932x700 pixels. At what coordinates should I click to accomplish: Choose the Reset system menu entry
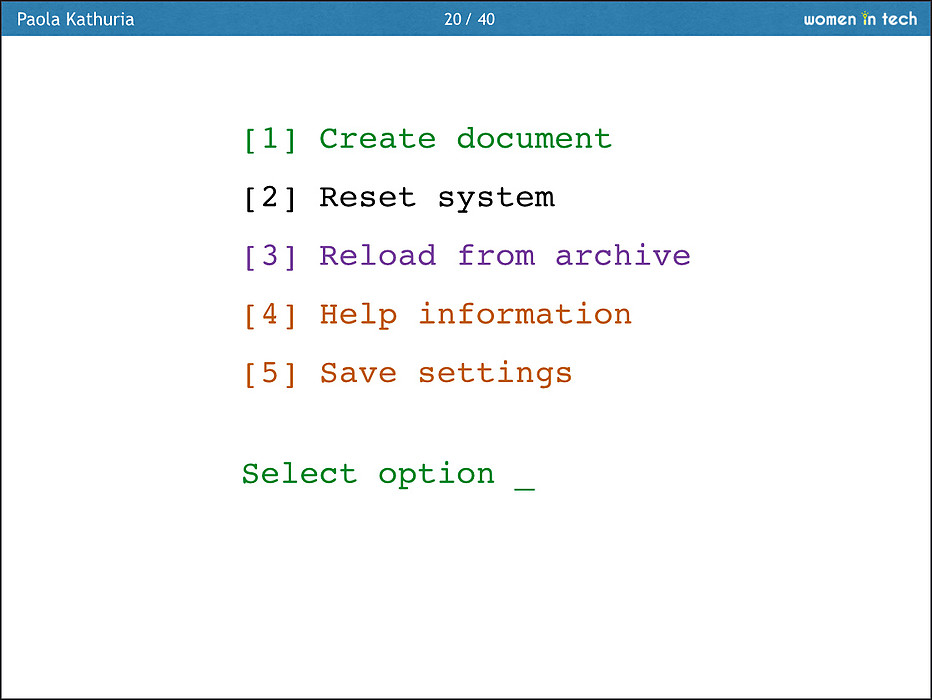[436, 198]
